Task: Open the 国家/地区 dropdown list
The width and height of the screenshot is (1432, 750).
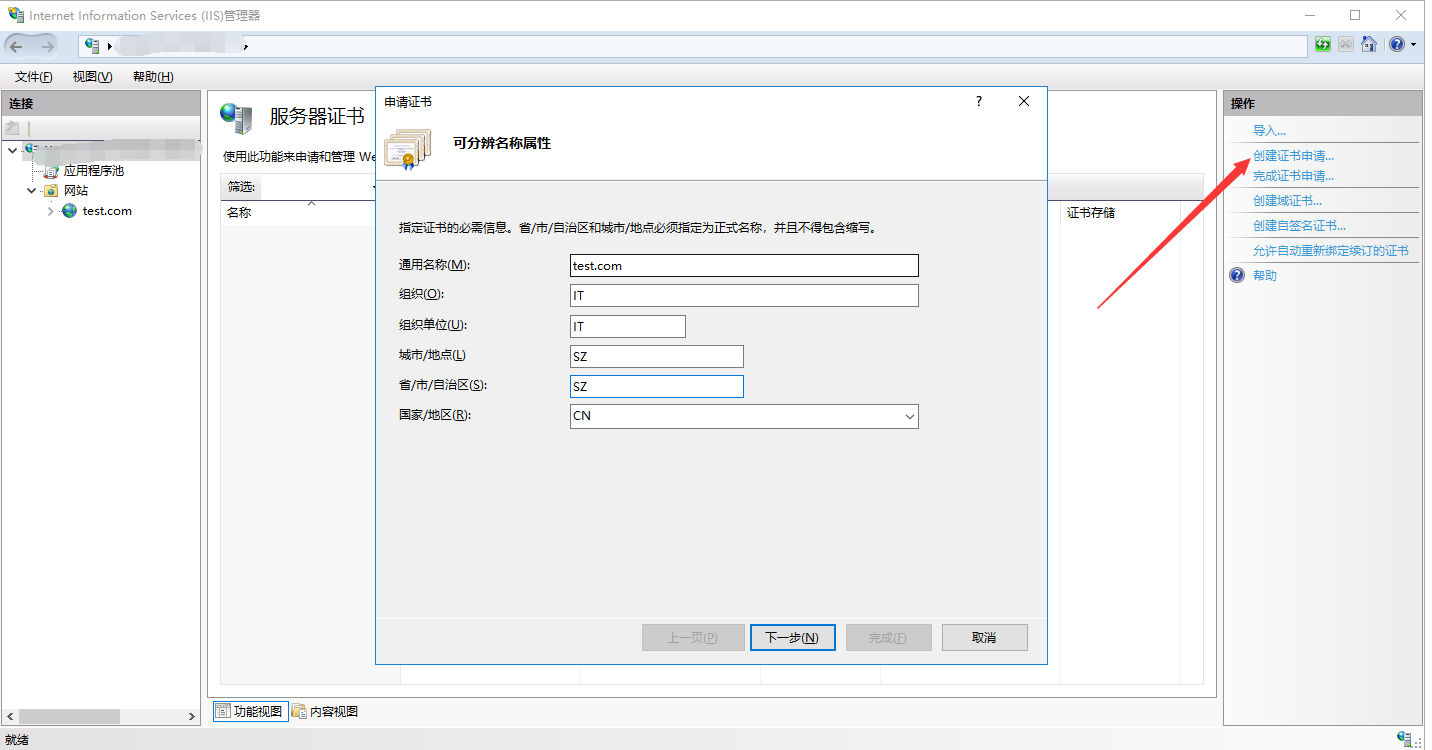Action: [x=908, y=416]
